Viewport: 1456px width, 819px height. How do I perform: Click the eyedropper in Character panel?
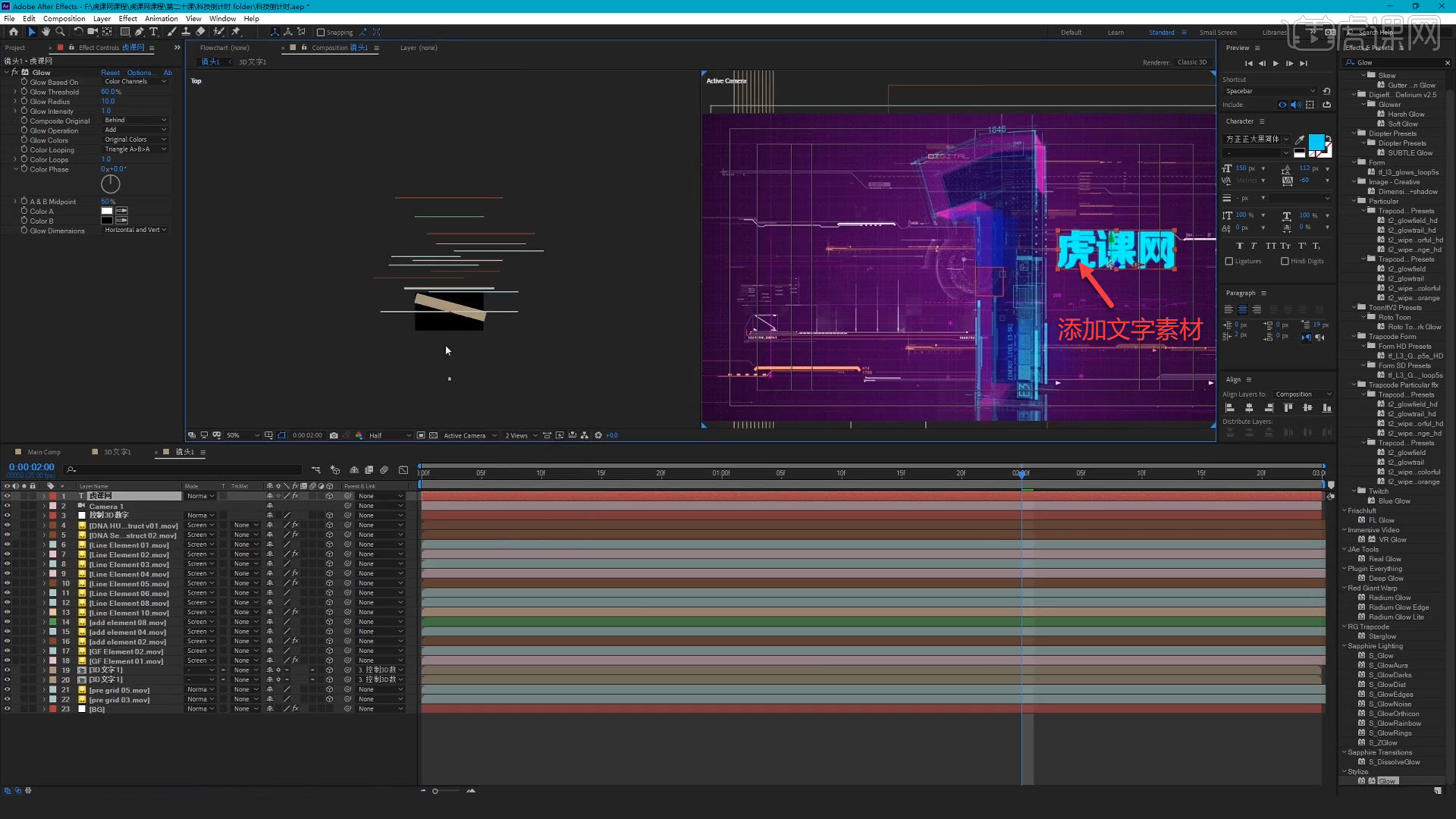1300,140
